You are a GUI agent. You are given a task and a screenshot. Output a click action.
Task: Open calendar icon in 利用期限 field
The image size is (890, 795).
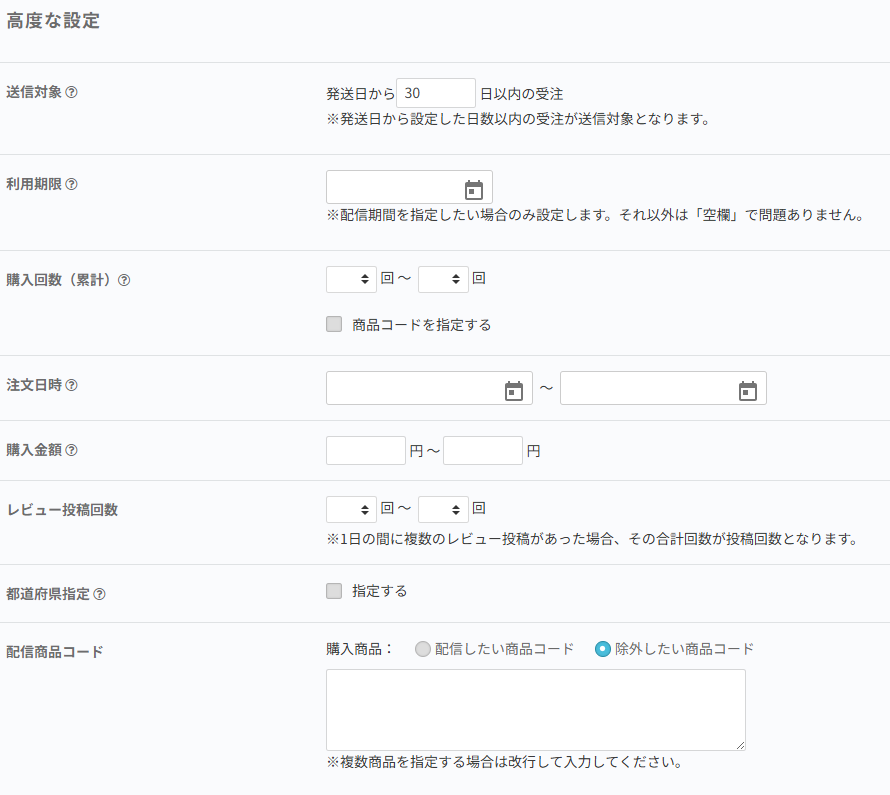click(x=474, y=190)
